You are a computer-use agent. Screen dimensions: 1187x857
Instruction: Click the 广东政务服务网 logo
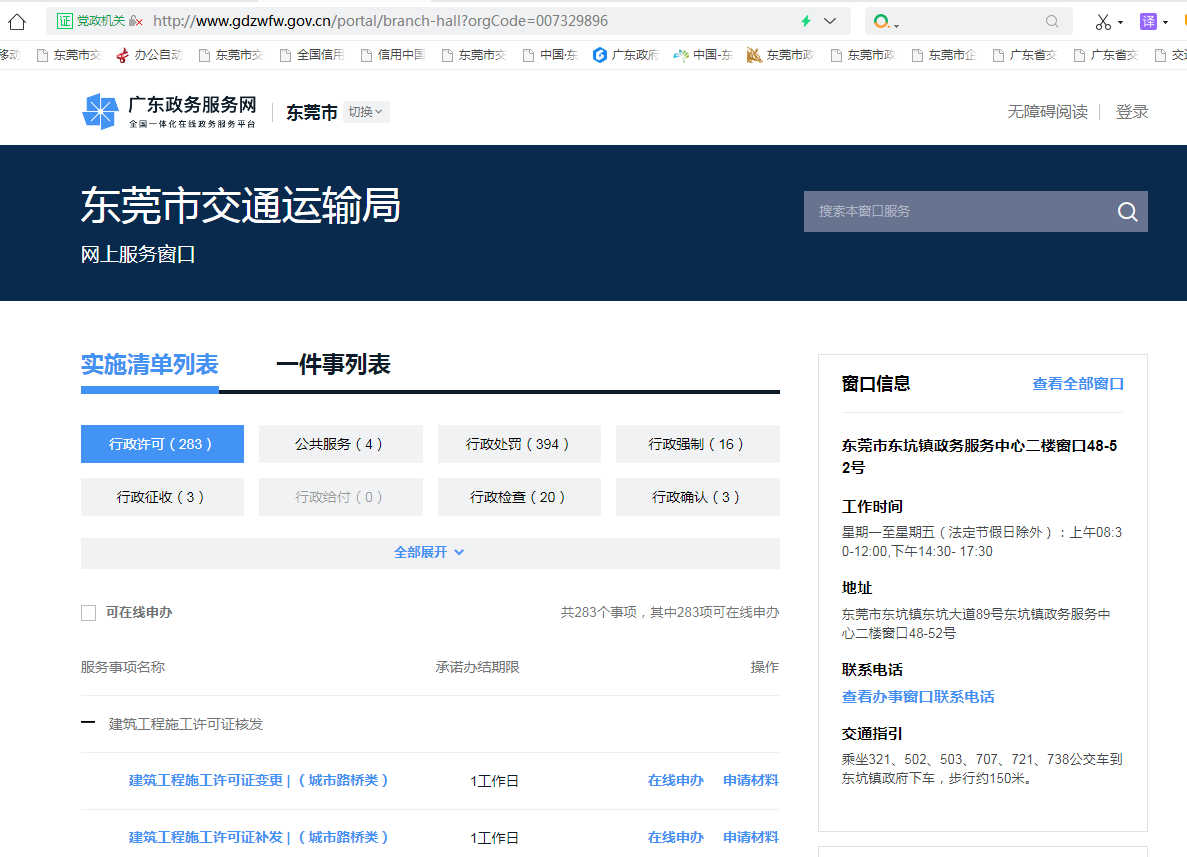click(170, 111)
